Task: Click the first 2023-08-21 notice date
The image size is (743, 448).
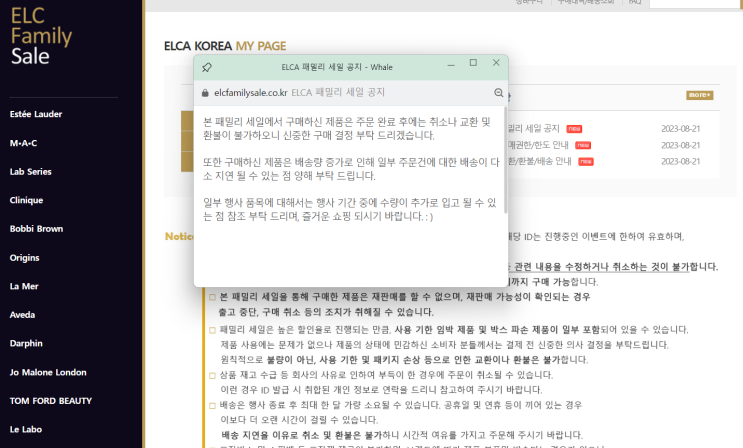Action: click(x=680, y=129)
